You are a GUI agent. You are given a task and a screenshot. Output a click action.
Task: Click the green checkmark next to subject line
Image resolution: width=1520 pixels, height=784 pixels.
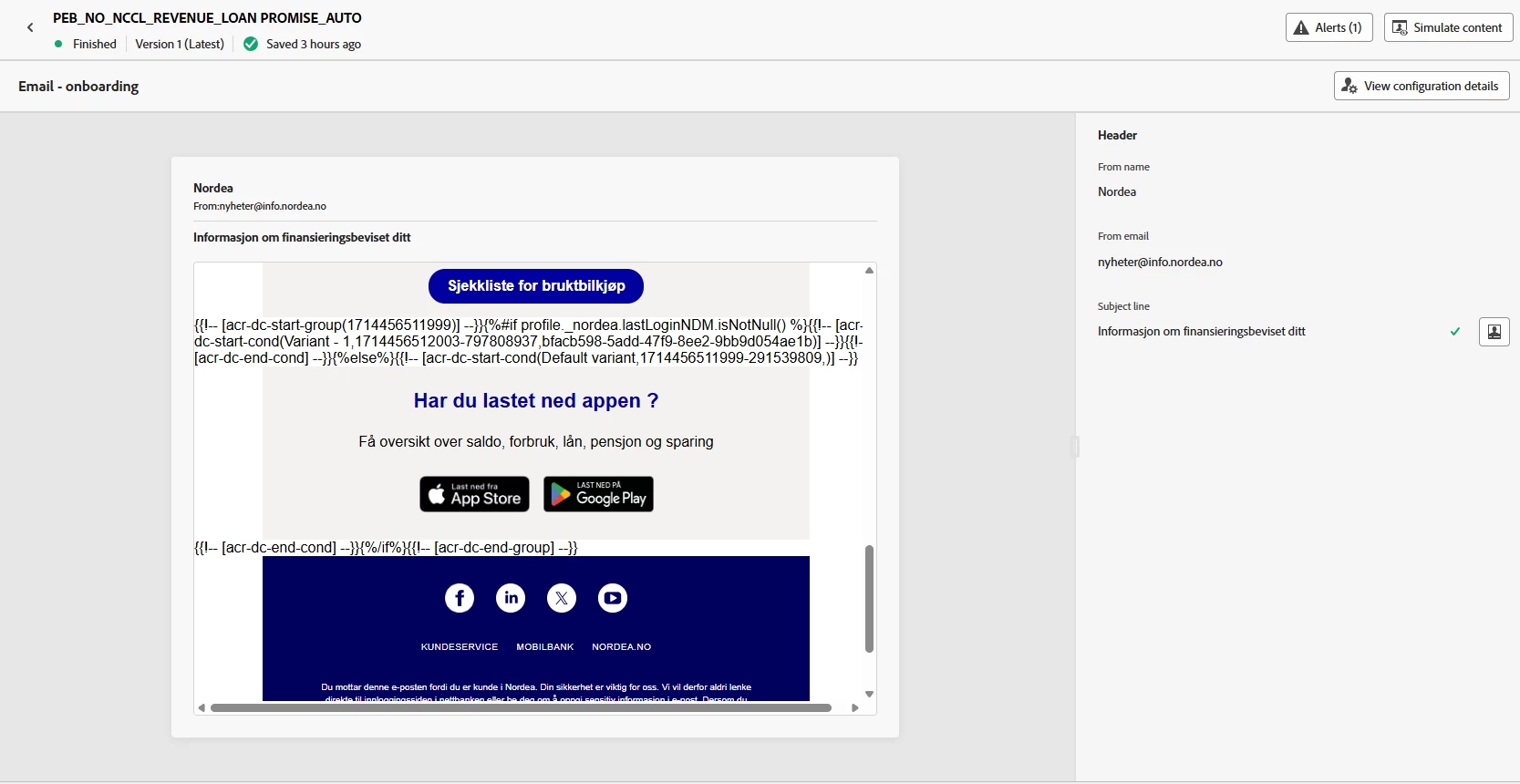pos(1455,332)
